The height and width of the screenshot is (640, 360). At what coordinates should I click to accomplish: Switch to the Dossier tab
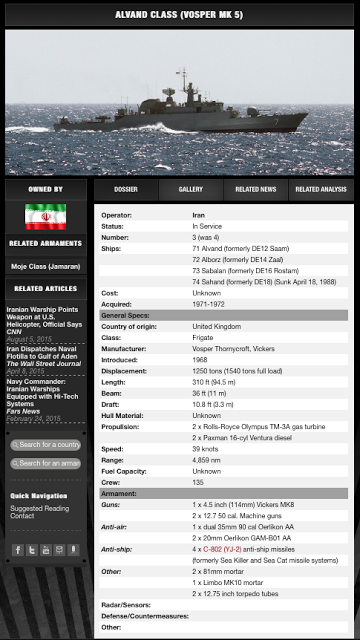tap(126, 189)
